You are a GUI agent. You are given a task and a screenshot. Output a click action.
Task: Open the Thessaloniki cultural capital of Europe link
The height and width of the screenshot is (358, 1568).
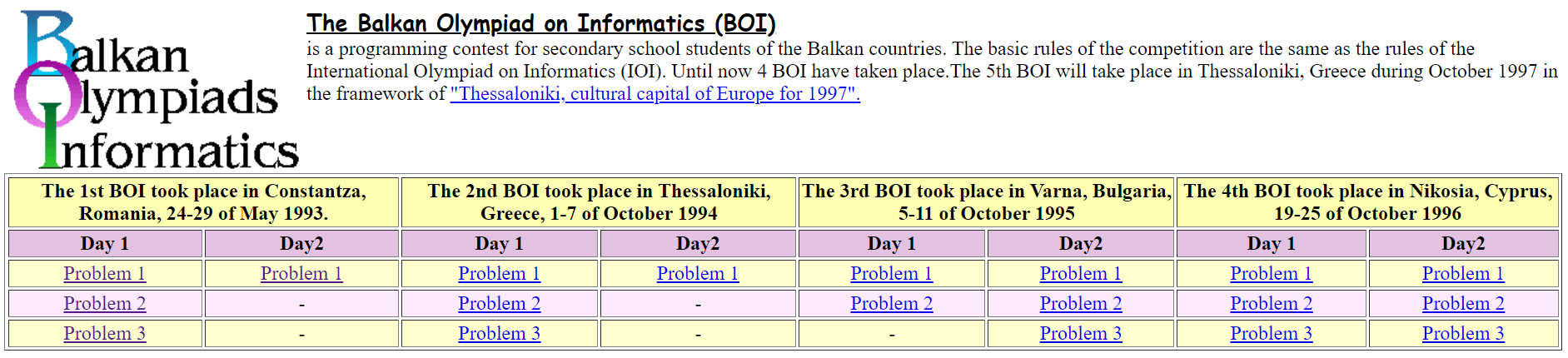point(655,94)
